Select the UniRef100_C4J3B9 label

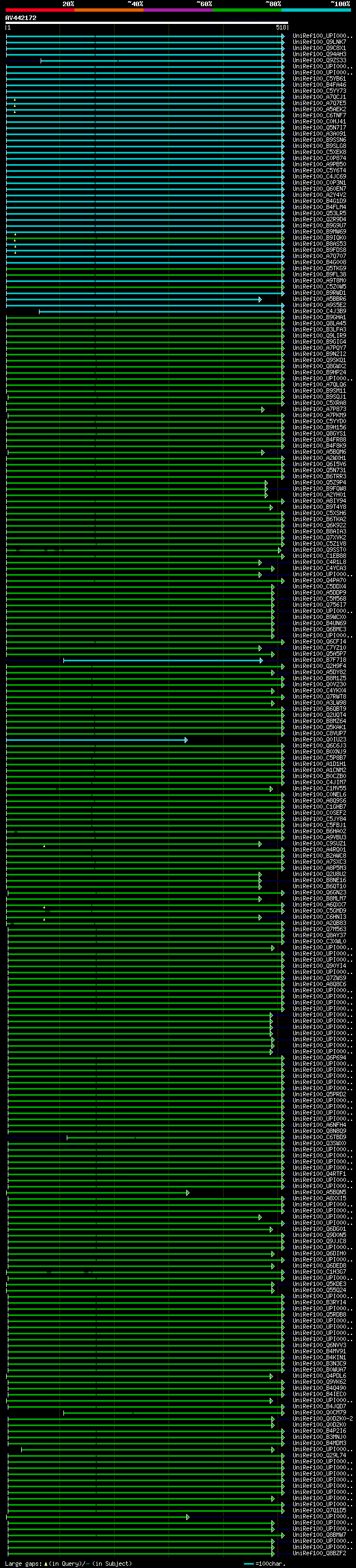(x=319, y=311)
